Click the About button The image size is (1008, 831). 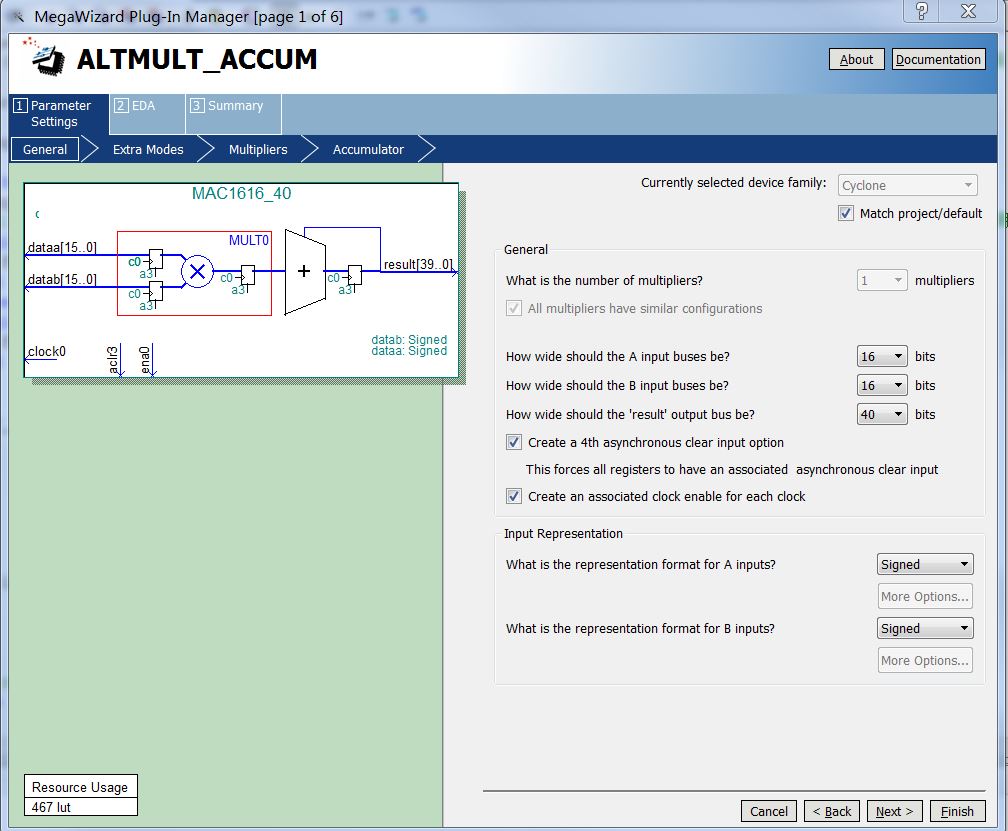coord(856,59)
